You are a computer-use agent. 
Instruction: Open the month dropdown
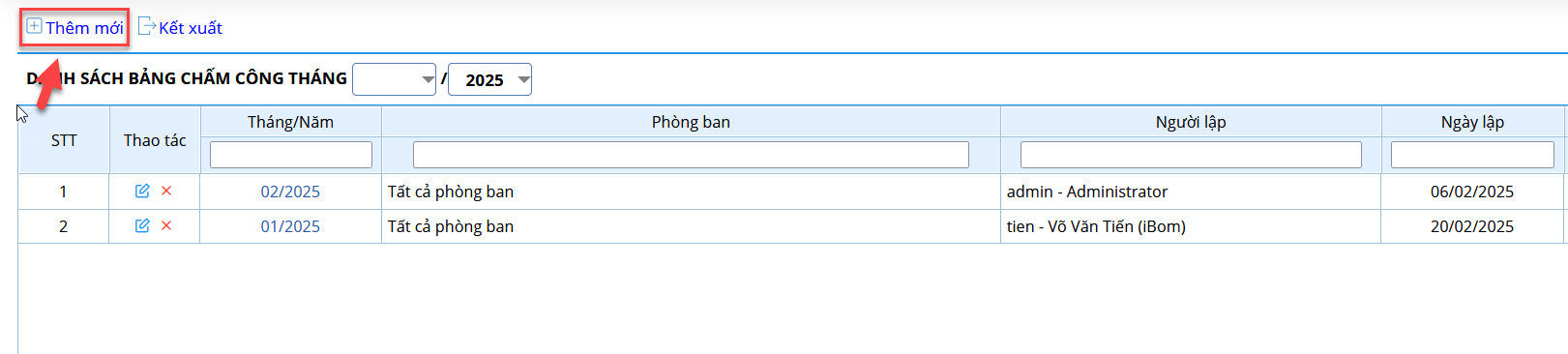tap(395, 79)
